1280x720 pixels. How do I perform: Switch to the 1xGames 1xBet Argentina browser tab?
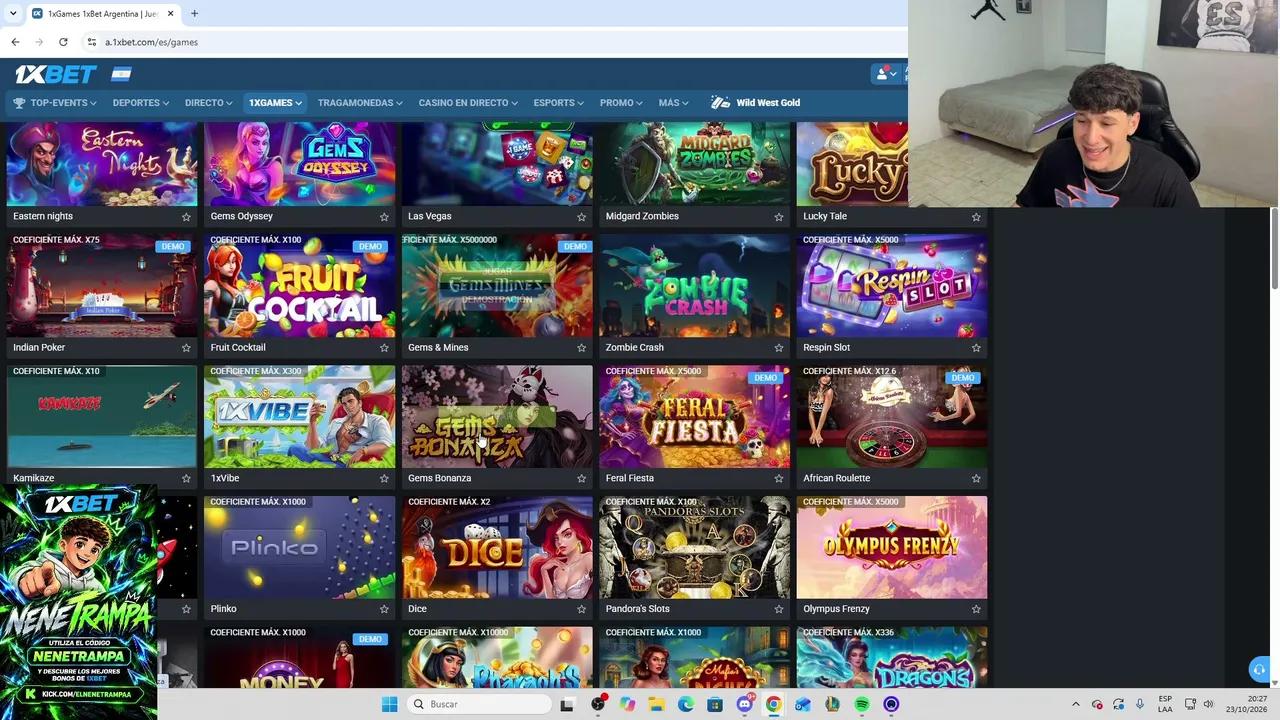[102, 14]
